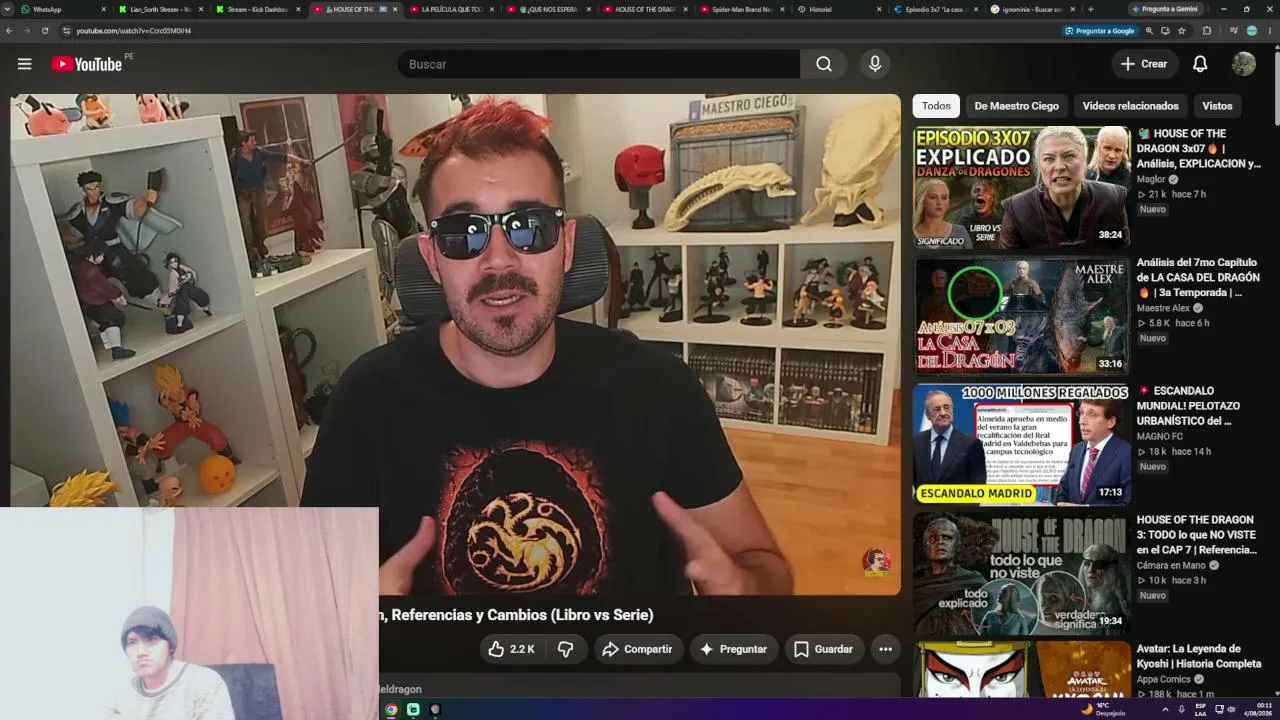Select the Vistos filter chip
The height and width of the screenshot is (720, 1280).
[x=1217, y=106]
